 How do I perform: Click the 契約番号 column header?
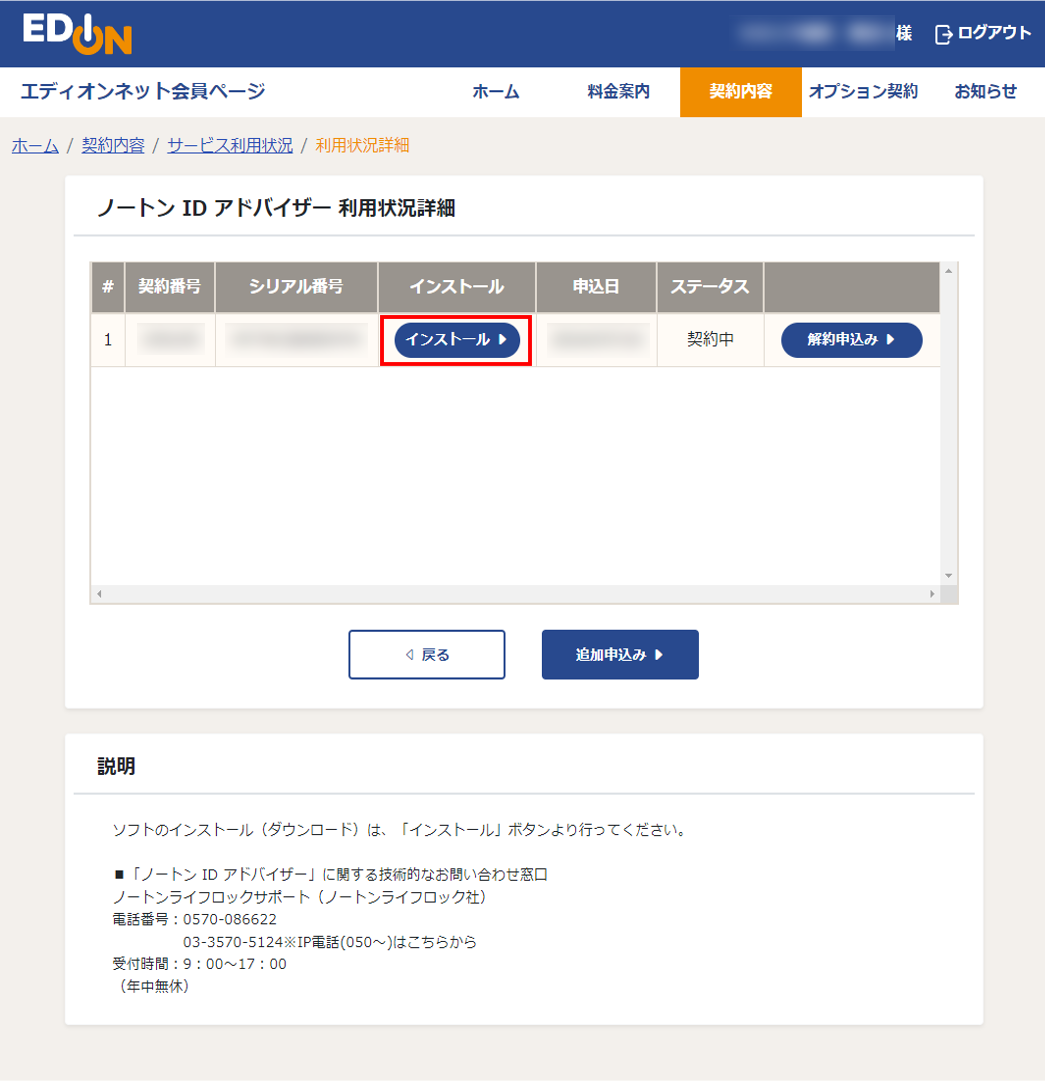click(170, 287)
